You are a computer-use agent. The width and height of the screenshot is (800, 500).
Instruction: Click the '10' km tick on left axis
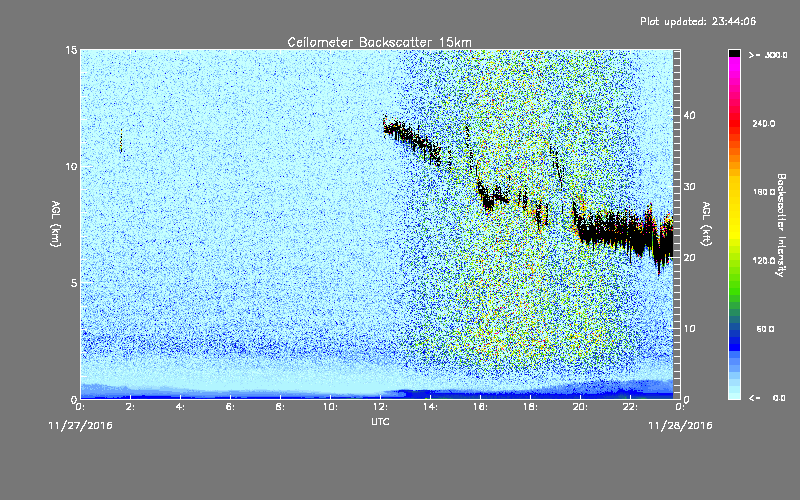click(71, 167)
